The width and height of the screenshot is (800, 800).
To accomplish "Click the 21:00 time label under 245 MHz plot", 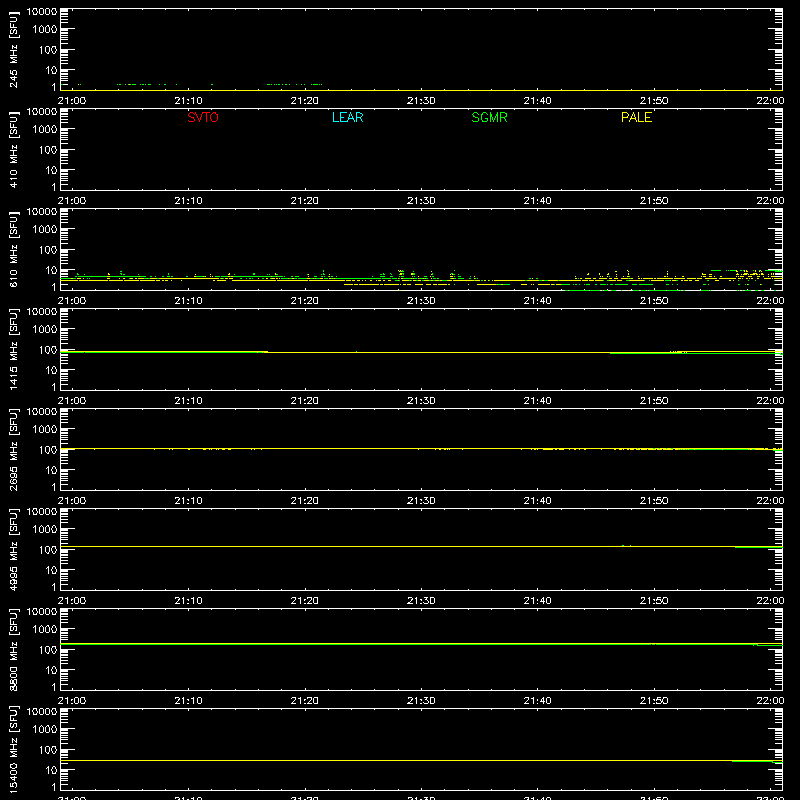I will click(x=72, y=101).
